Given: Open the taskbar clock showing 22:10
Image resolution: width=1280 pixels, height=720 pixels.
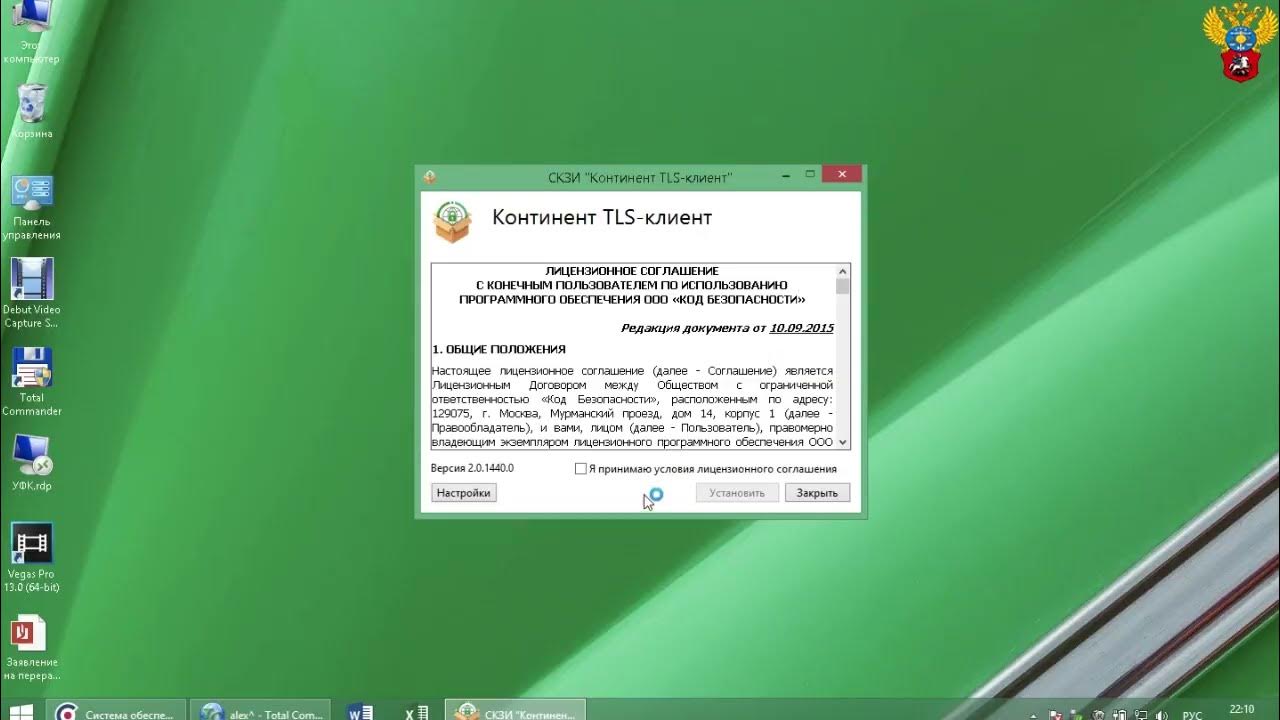Looking at the screenshot, I should point(1241,710).
